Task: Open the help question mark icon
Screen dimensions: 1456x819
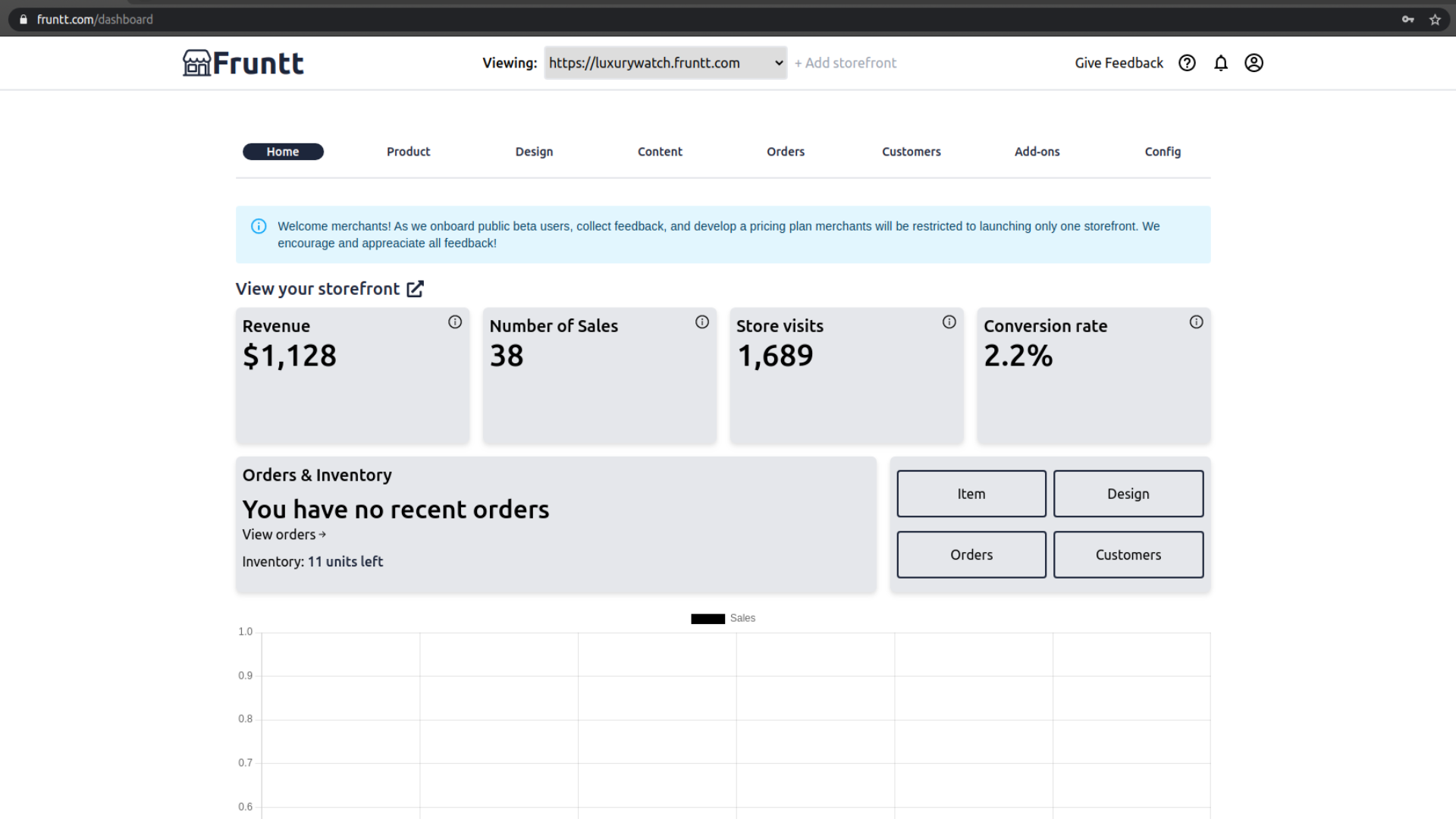Action: click(x=1187, y=63)
